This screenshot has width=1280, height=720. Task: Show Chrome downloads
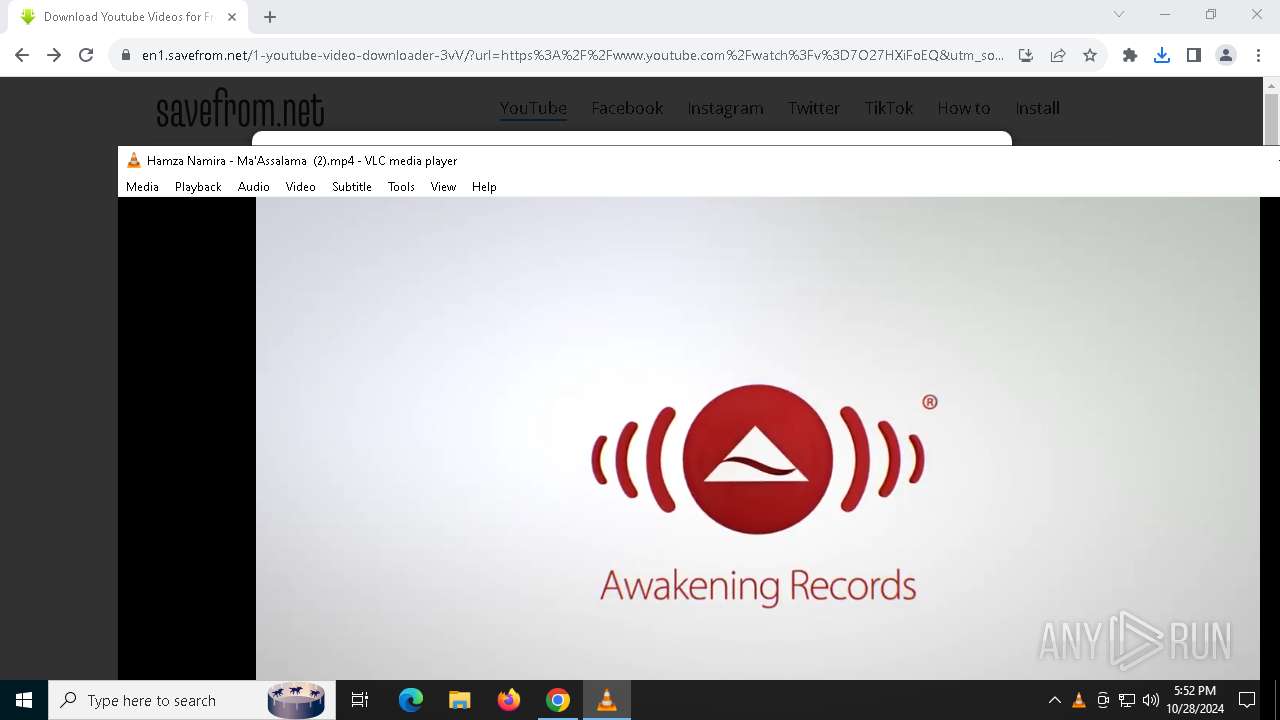pyautogui.click(x=1162, y=55)
